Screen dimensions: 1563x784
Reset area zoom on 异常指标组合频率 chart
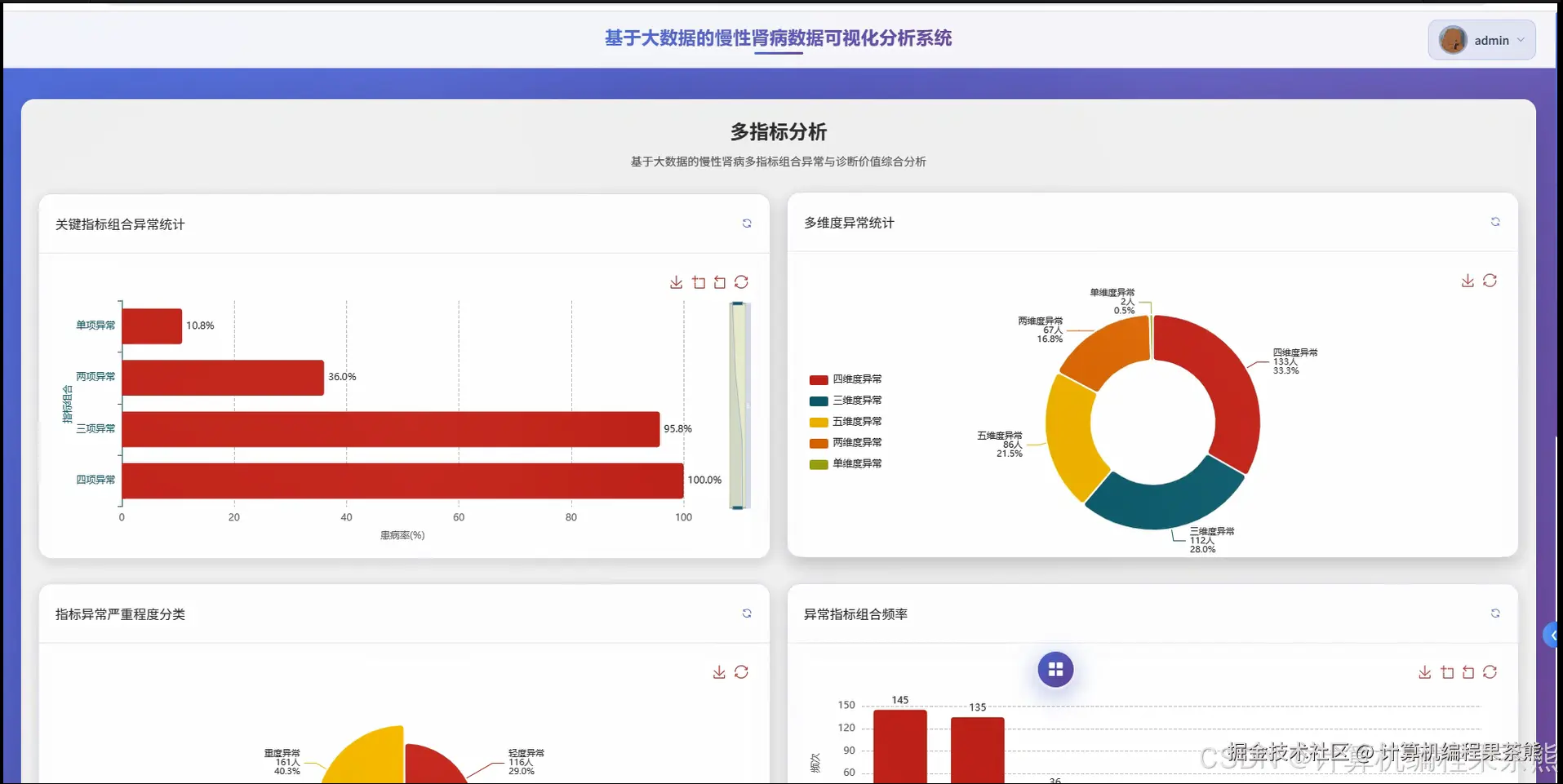click(x=1468, y=672)
